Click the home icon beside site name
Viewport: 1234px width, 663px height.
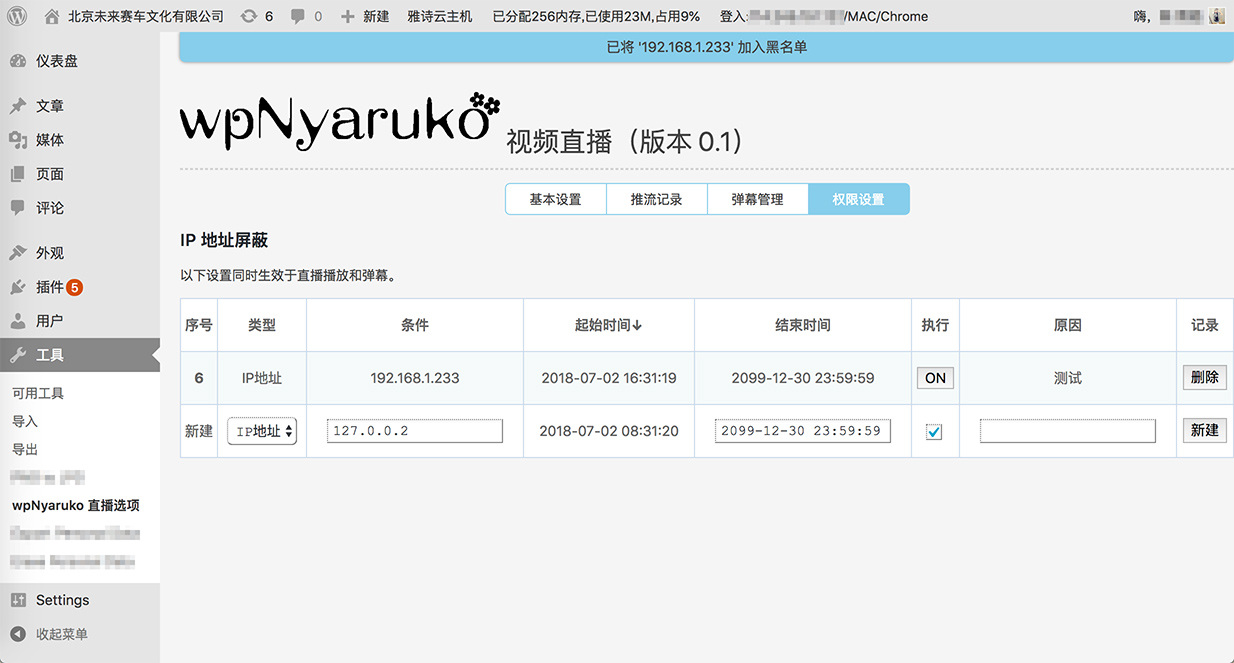(52, 16)
